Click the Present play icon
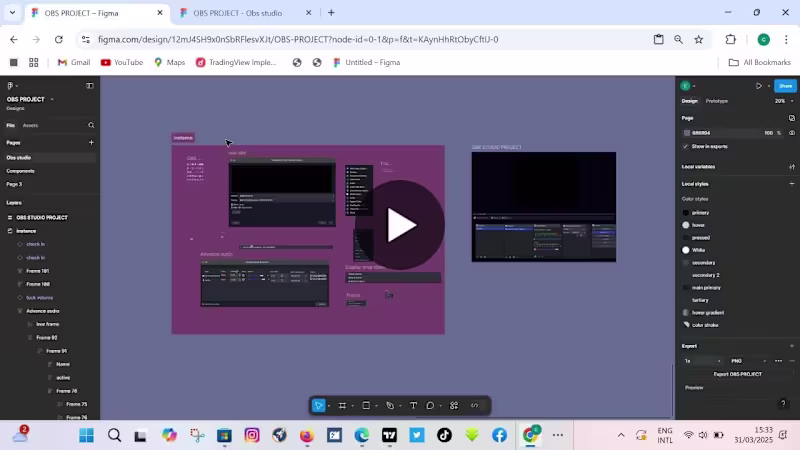This screenshot has height=450, width=800. pos(759,86)
